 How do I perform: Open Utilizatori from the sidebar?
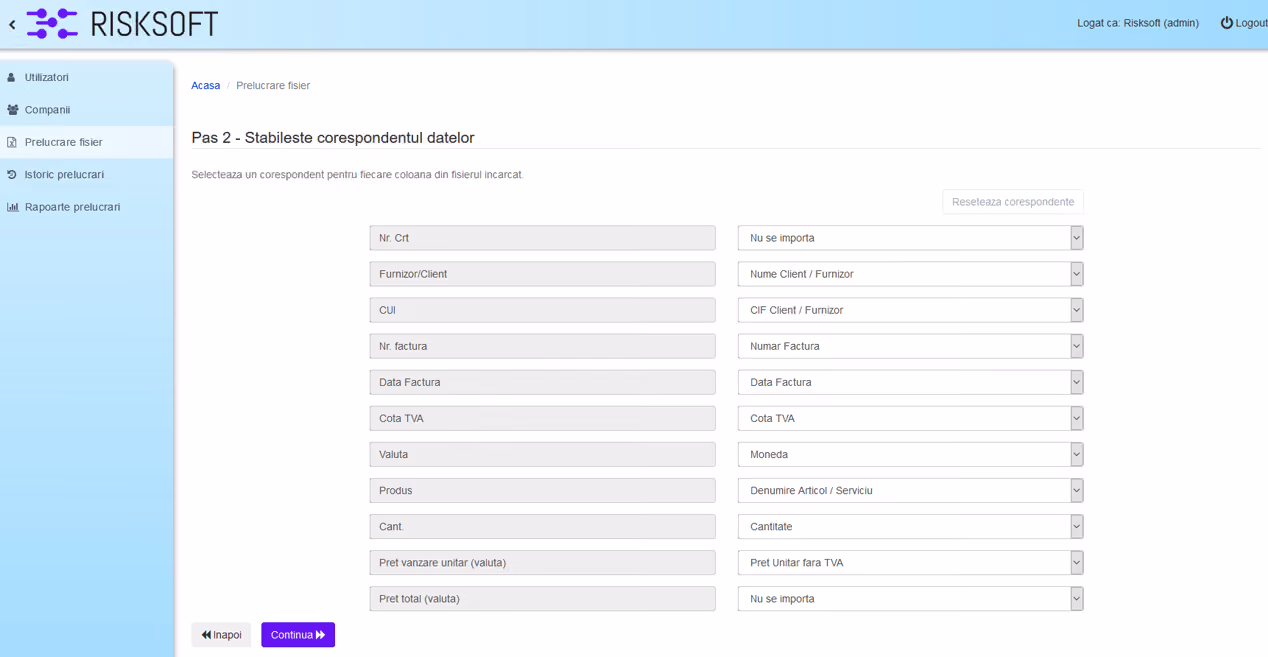tap(87, 77)
